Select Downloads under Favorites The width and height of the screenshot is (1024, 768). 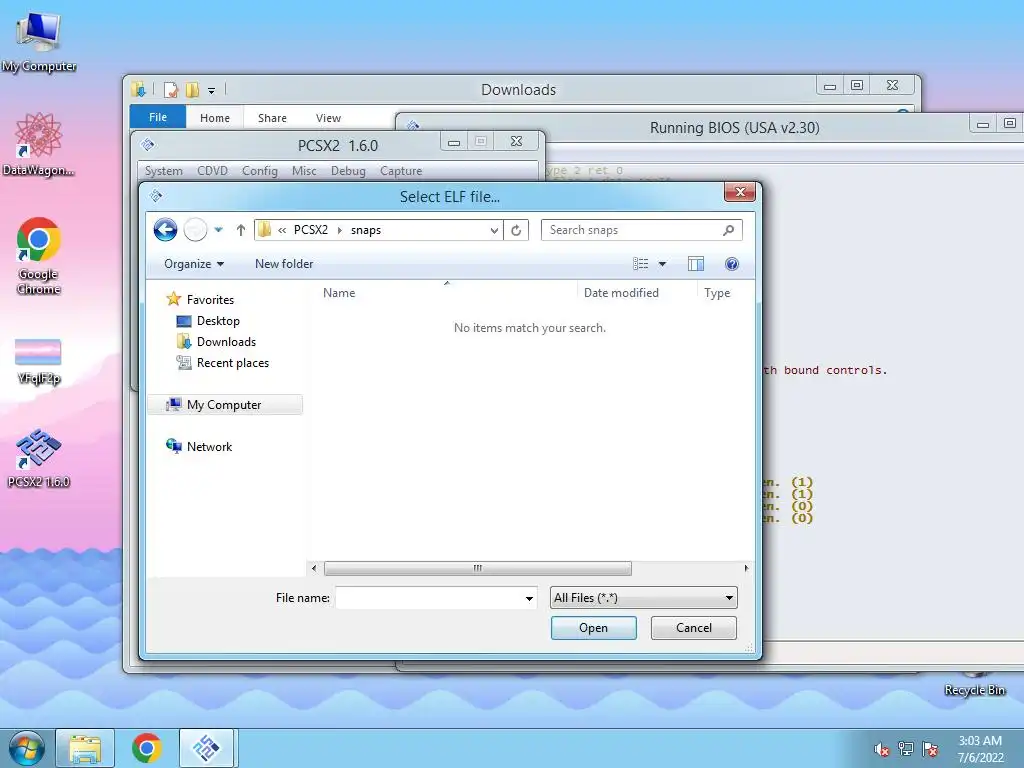pos(217,342)
